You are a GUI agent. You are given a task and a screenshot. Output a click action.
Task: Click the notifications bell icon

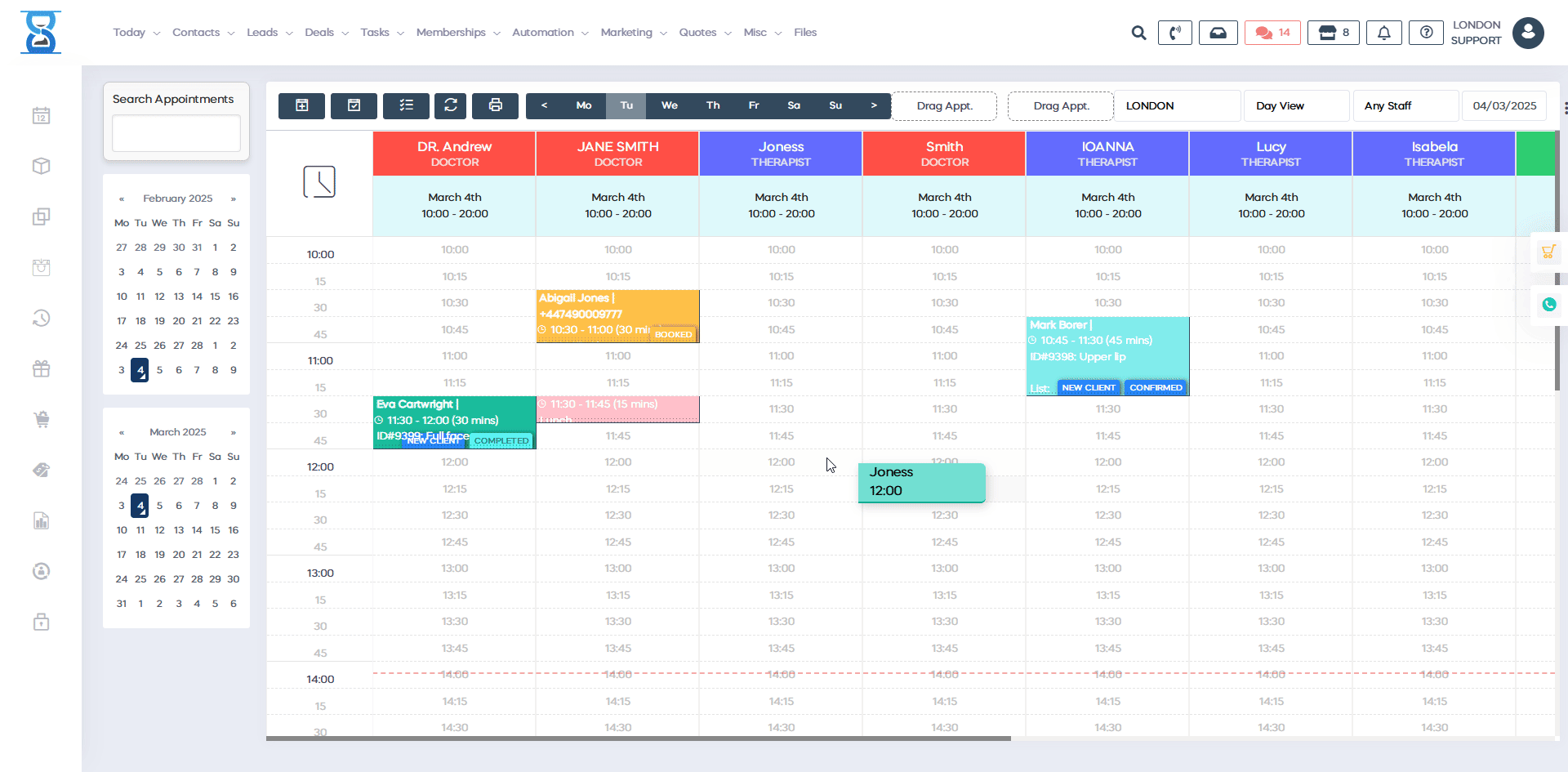1383,33
